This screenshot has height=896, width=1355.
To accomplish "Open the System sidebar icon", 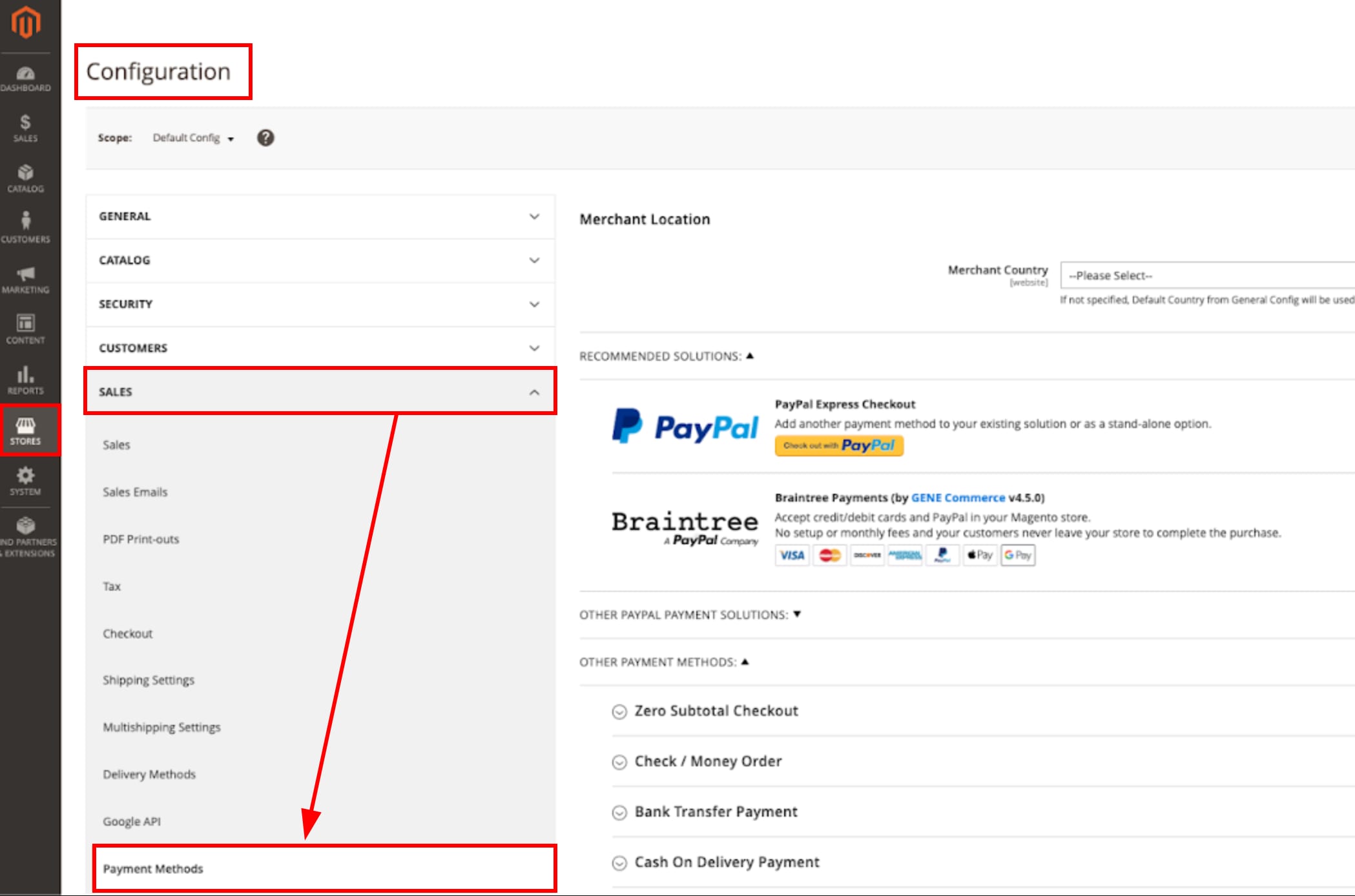I will pyautogui.click(x=26, y=479).
